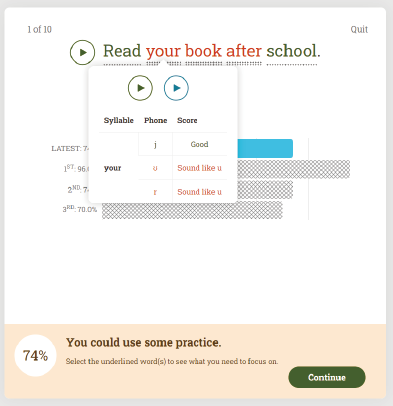The height and width of the screenshot is (406, 393).
Task: Quit the exercise
Action: coord(359,29)
